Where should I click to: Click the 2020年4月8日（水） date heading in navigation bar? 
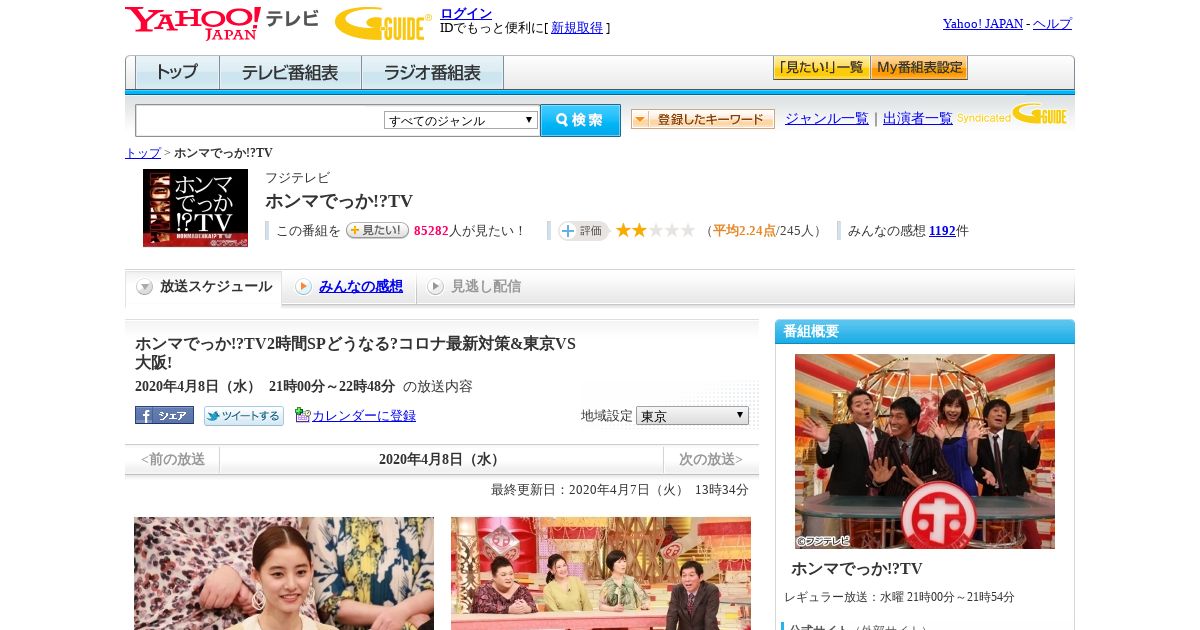441,460
